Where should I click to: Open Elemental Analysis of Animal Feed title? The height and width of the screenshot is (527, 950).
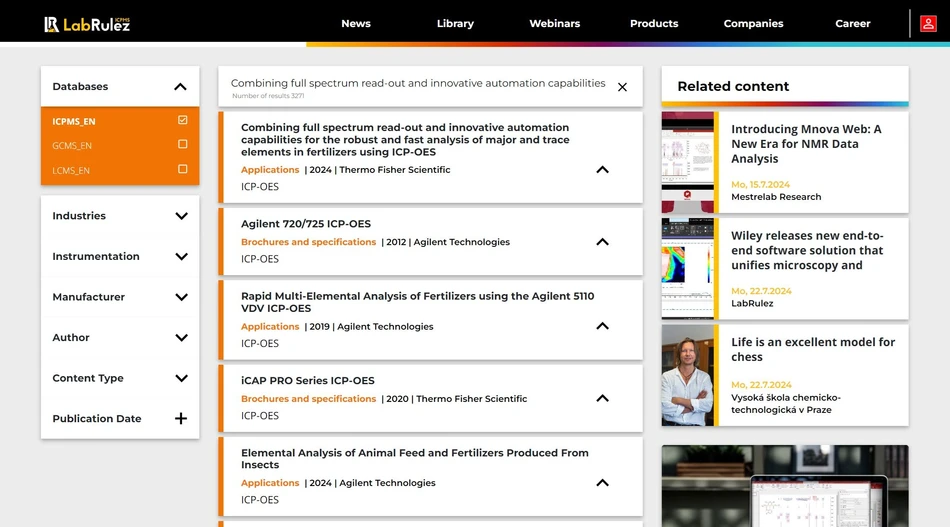click(414, 459)
